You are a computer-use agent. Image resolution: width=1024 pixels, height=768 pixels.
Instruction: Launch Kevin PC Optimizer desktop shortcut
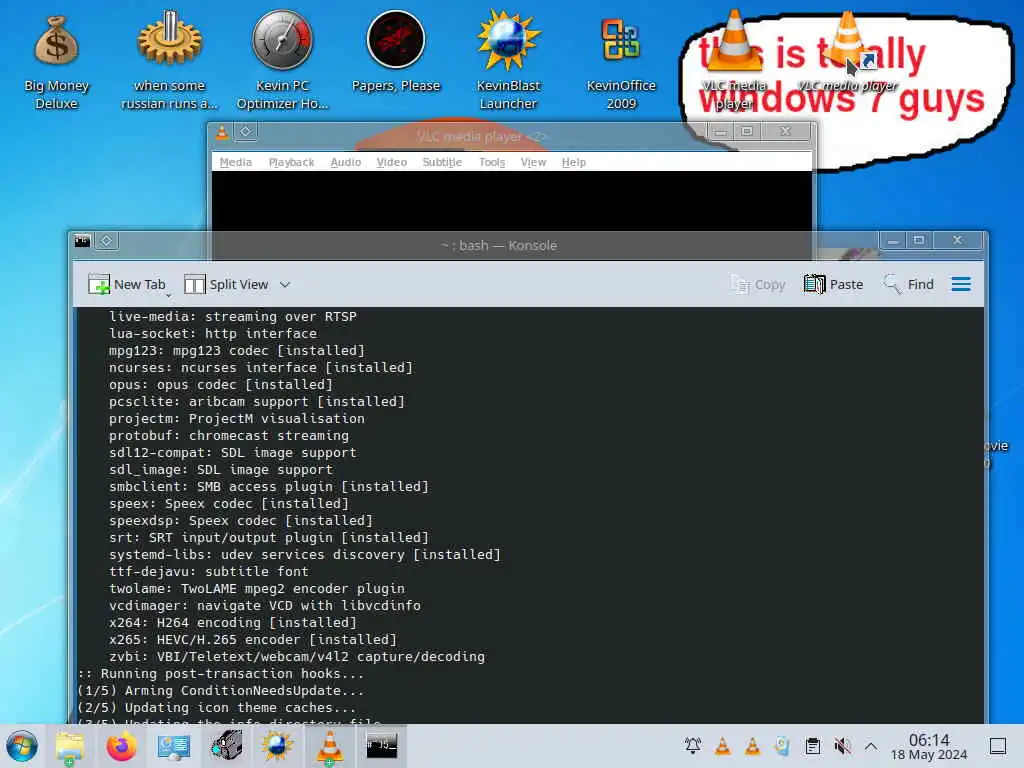[x=282, y=61]
